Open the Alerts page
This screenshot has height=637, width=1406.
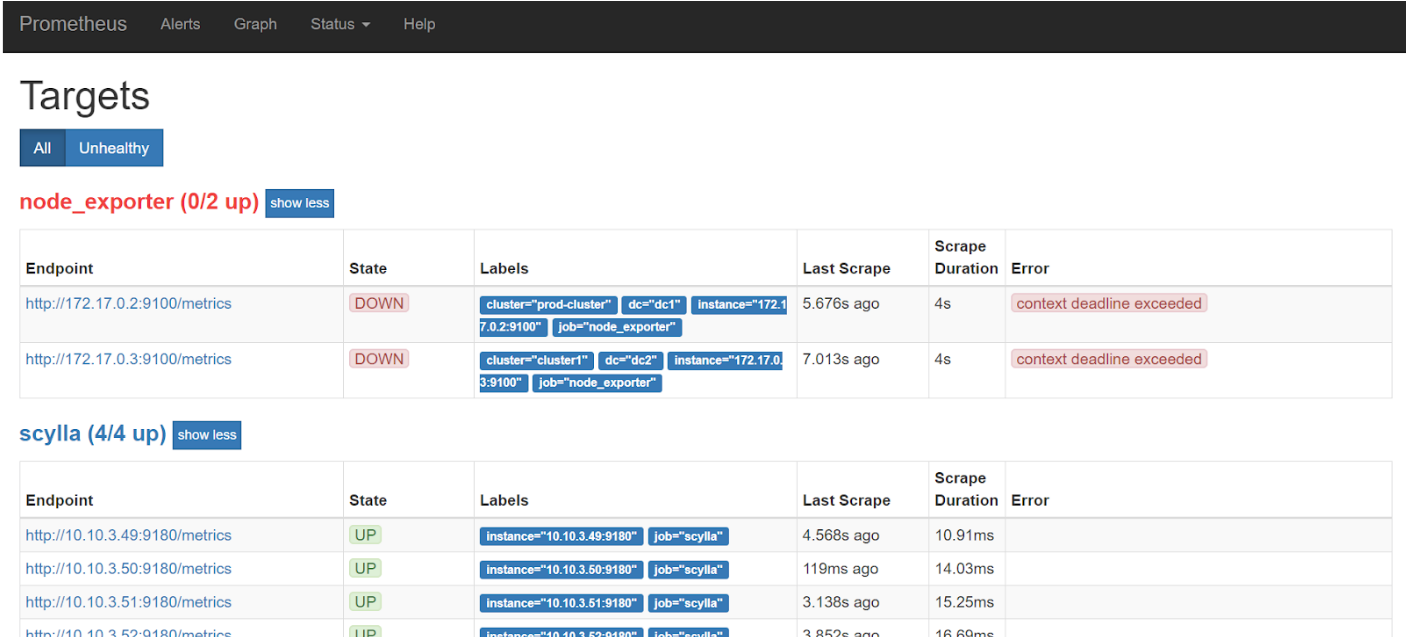[x=180, y=24]
